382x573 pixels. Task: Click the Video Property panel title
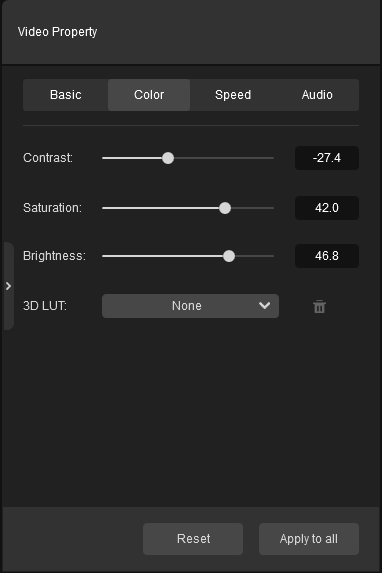coord(57,32)
